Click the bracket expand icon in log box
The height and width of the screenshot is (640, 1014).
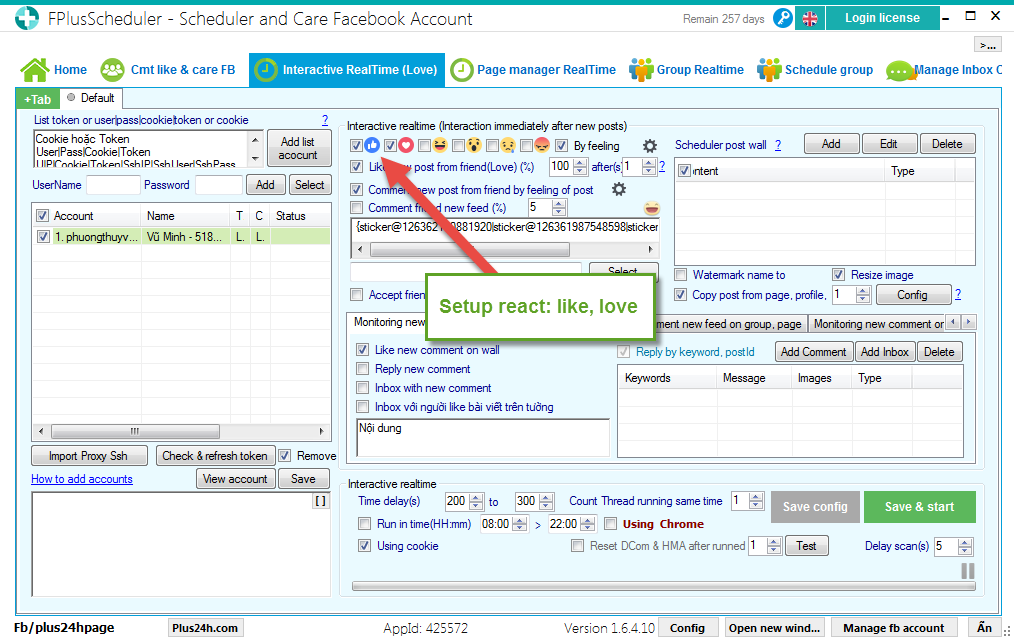(x=321, y=500)
